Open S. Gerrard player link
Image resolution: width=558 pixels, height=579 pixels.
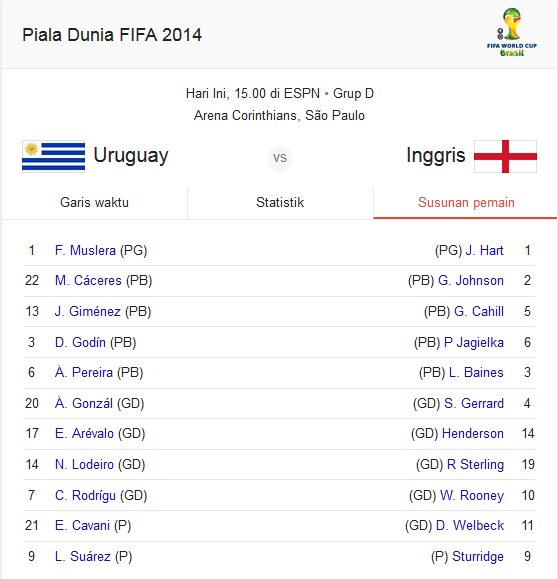coord(474,403)
